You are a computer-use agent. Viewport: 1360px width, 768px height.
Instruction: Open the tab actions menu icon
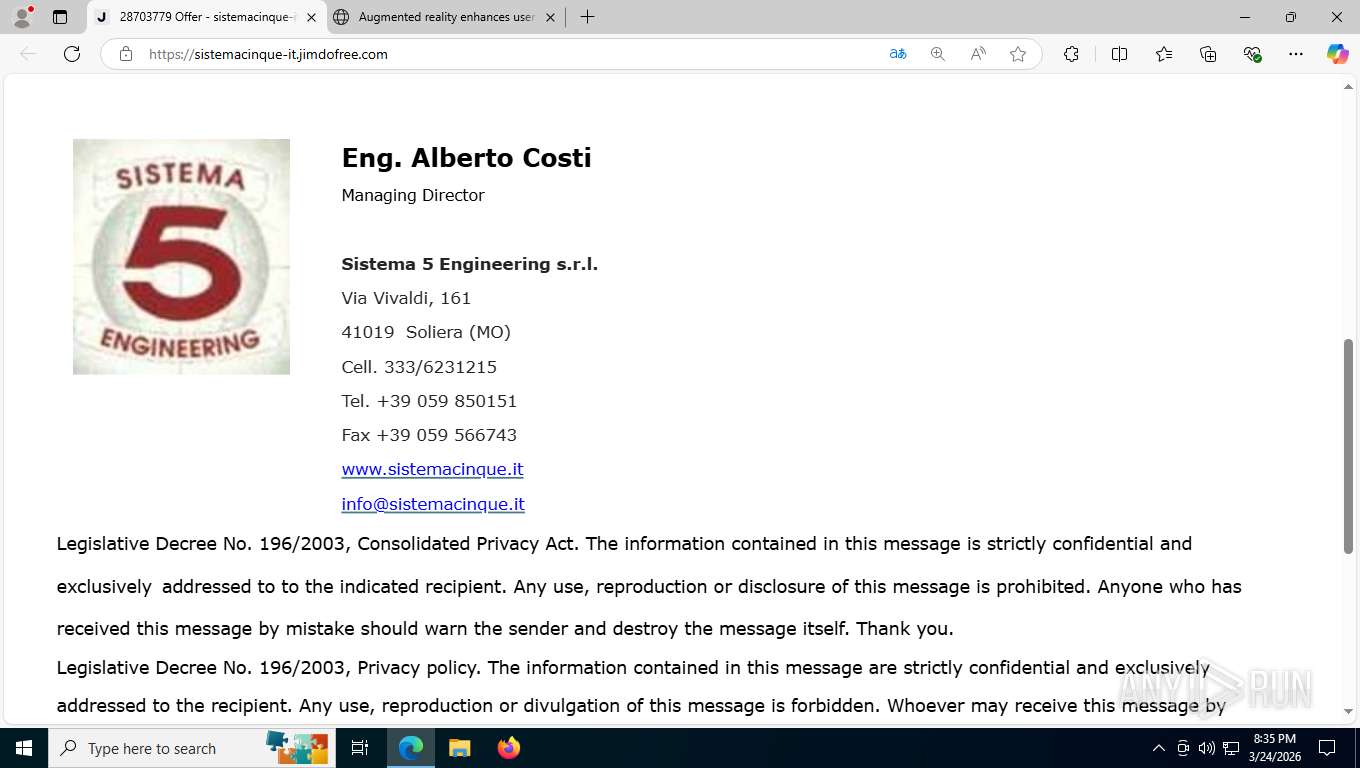60,17
